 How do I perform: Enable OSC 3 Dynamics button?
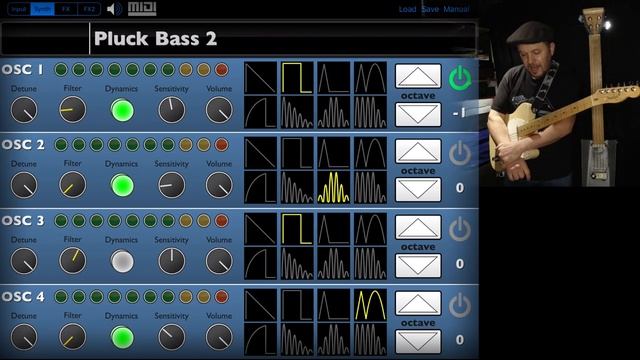(122, 261)
